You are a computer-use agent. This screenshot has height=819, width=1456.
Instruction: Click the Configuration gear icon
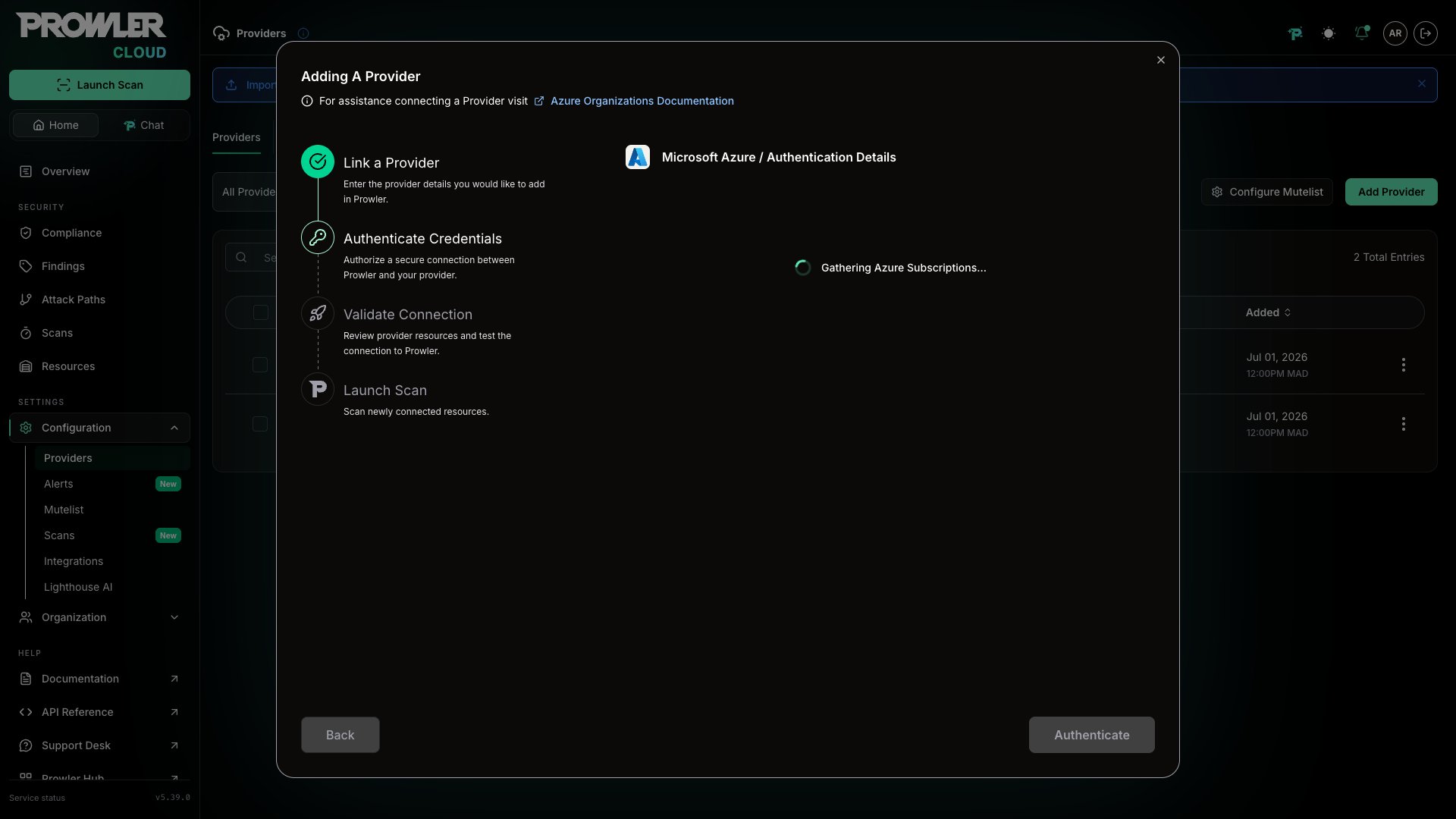pyautogui.click(x=26, y=428)
